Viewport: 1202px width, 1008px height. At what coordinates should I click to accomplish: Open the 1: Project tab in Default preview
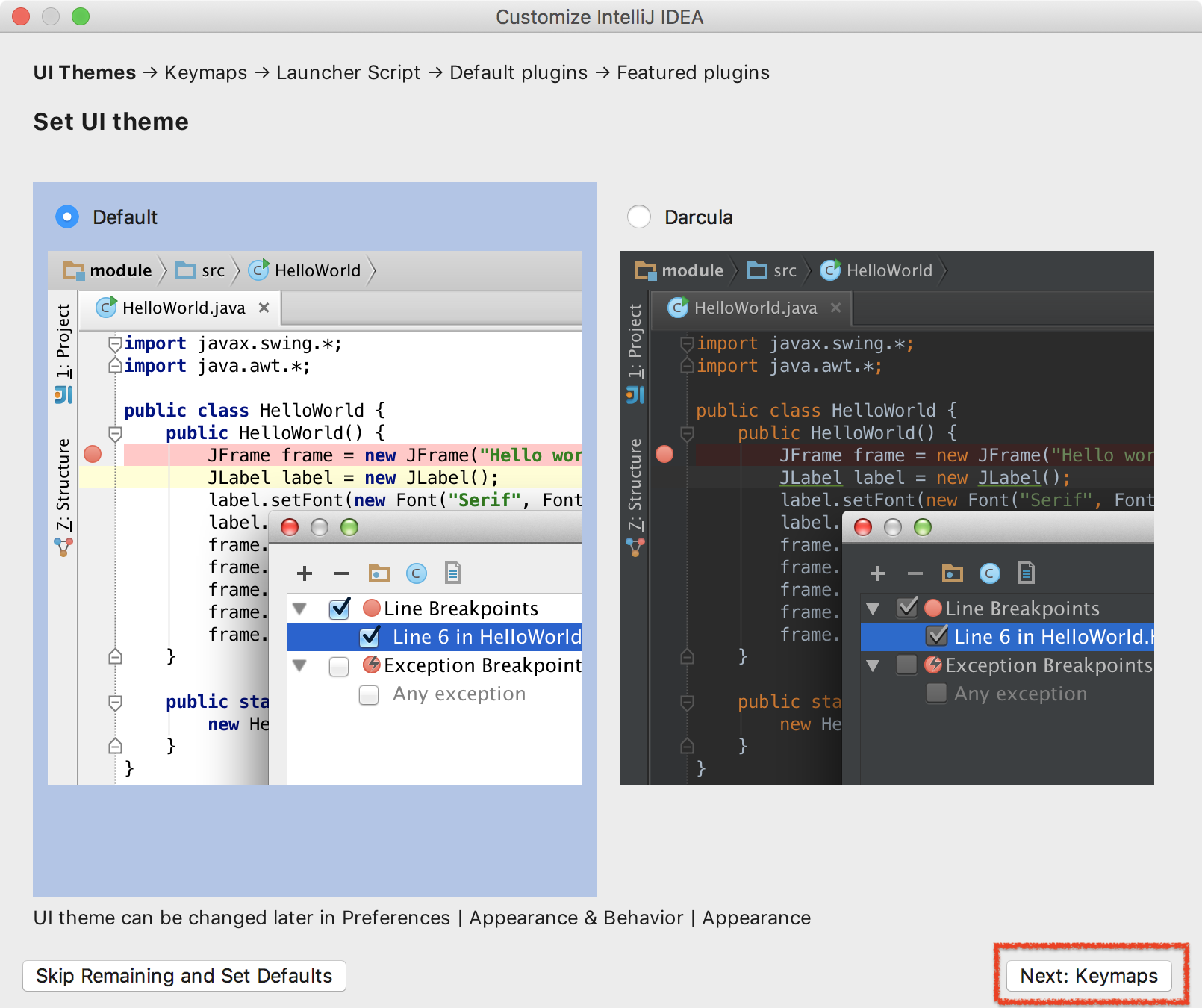63,353
